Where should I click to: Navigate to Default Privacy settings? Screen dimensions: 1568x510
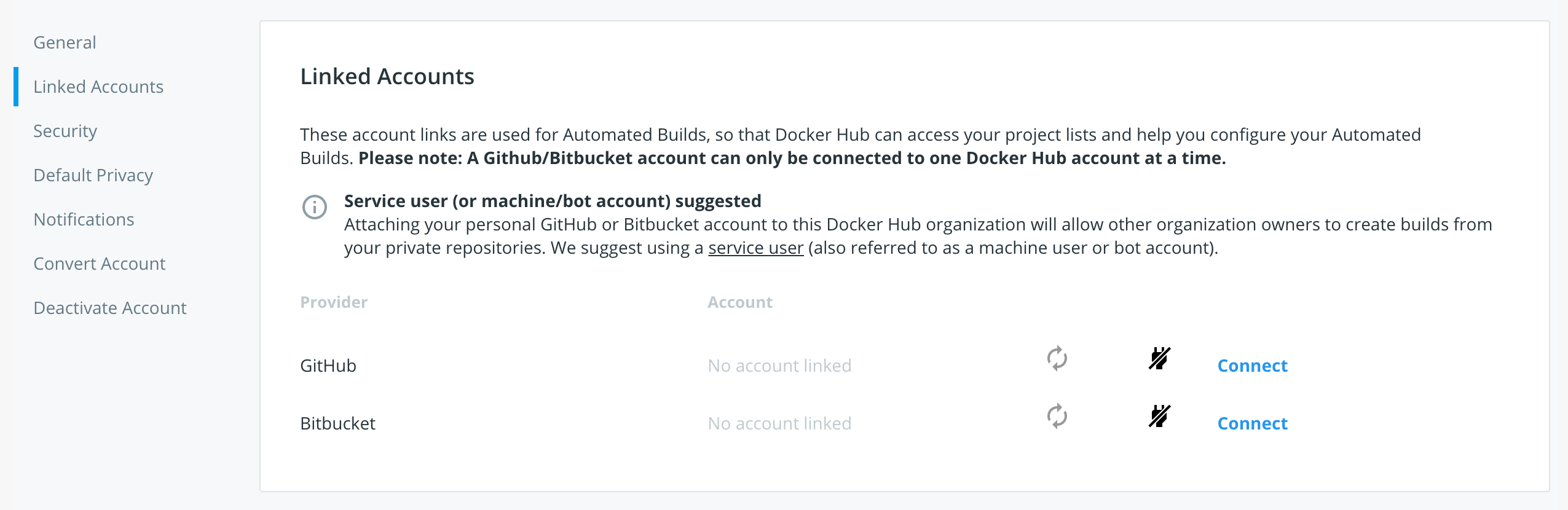(93, 175)
